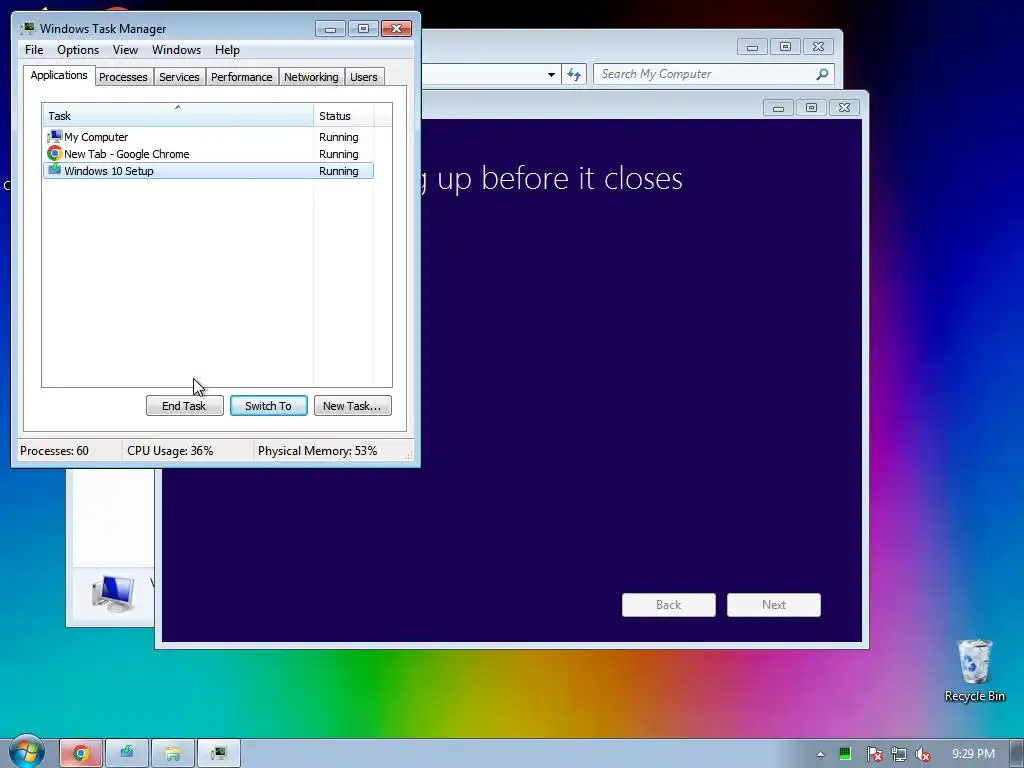Close the Windows Task Manager window

click(x=396, y=28)
